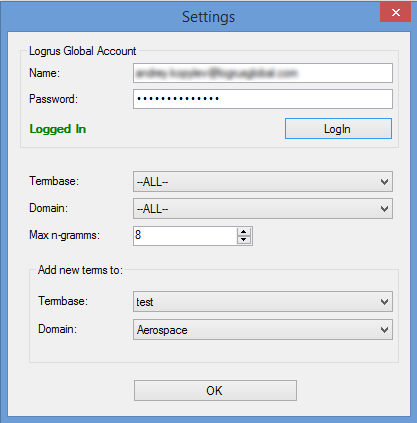Click the 'Logrus Global Account' group label
The image size is (417, 423).
tap(83, 51)
